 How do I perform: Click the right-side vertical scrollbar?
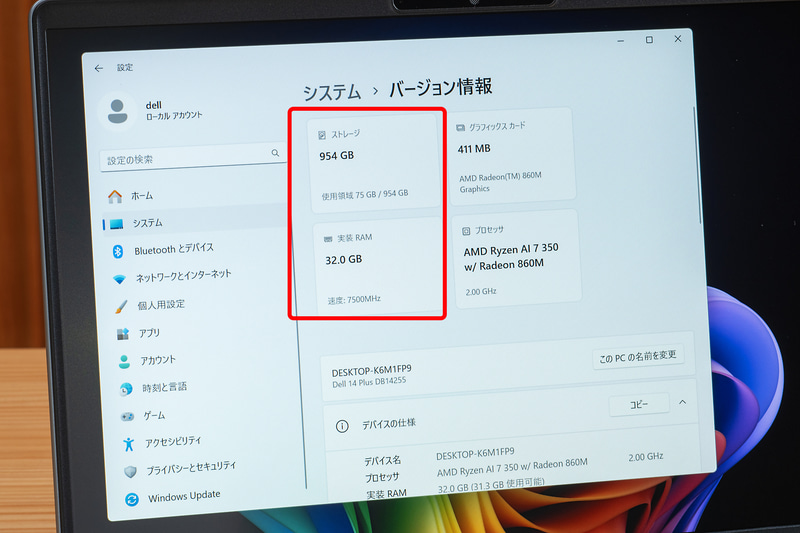(697, 166)
